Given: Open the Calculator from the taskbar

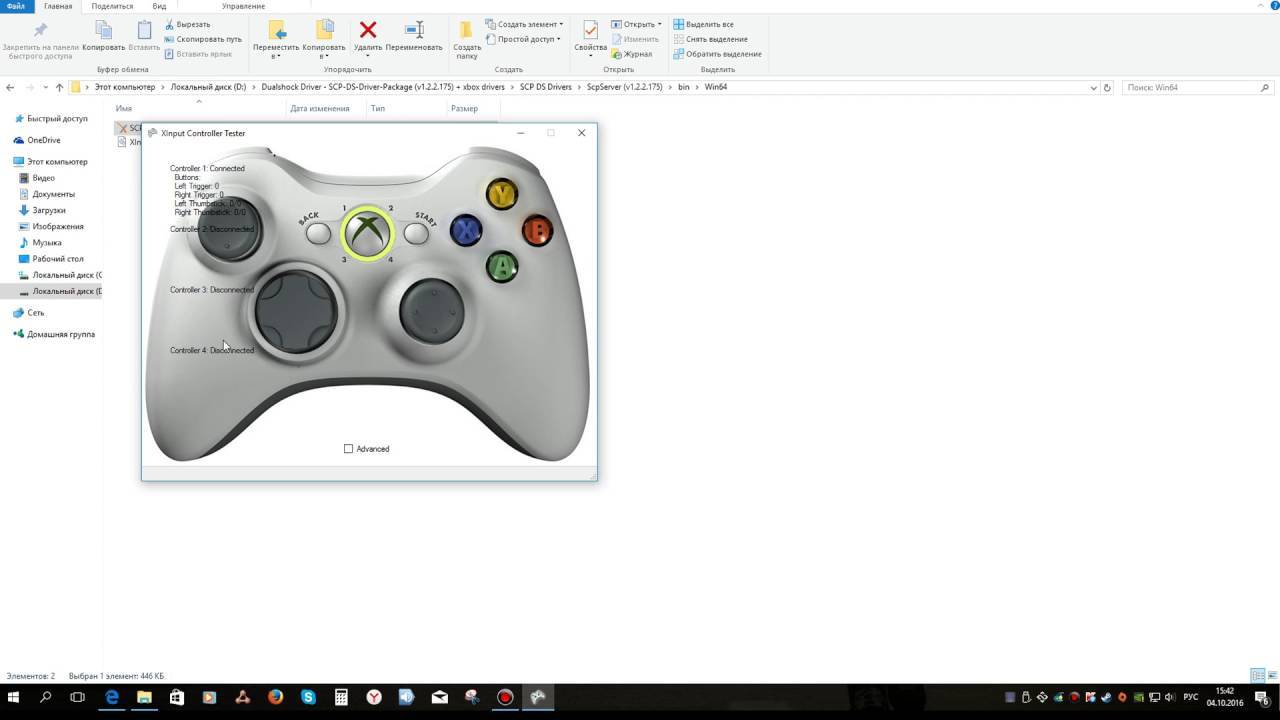Looking at the screenshot, I should [x=341, y=697].
